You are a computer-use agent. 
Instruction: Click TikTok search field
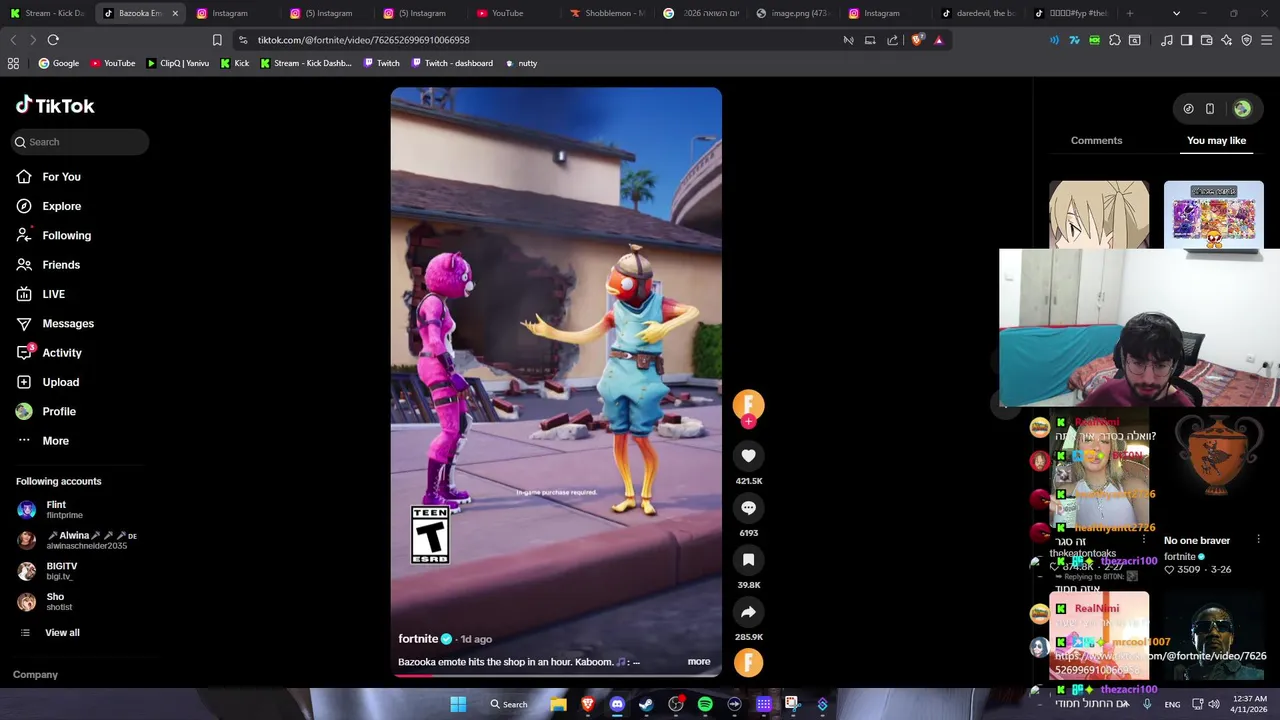pyautogui.click(x=80, y=142)
